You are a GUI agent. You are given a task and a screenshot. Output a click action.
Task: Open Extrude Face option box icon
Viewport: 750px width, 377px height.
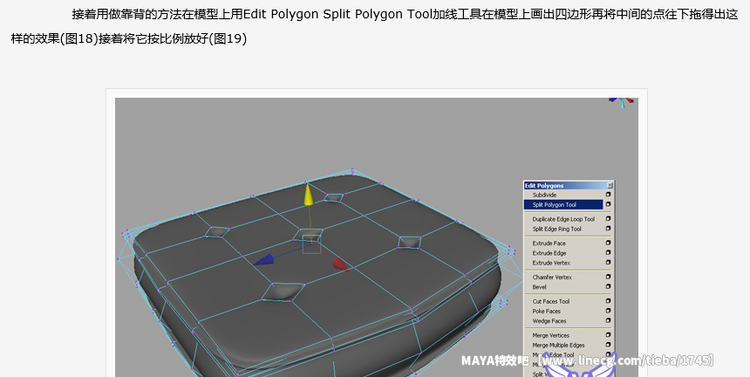pos(608,243)
